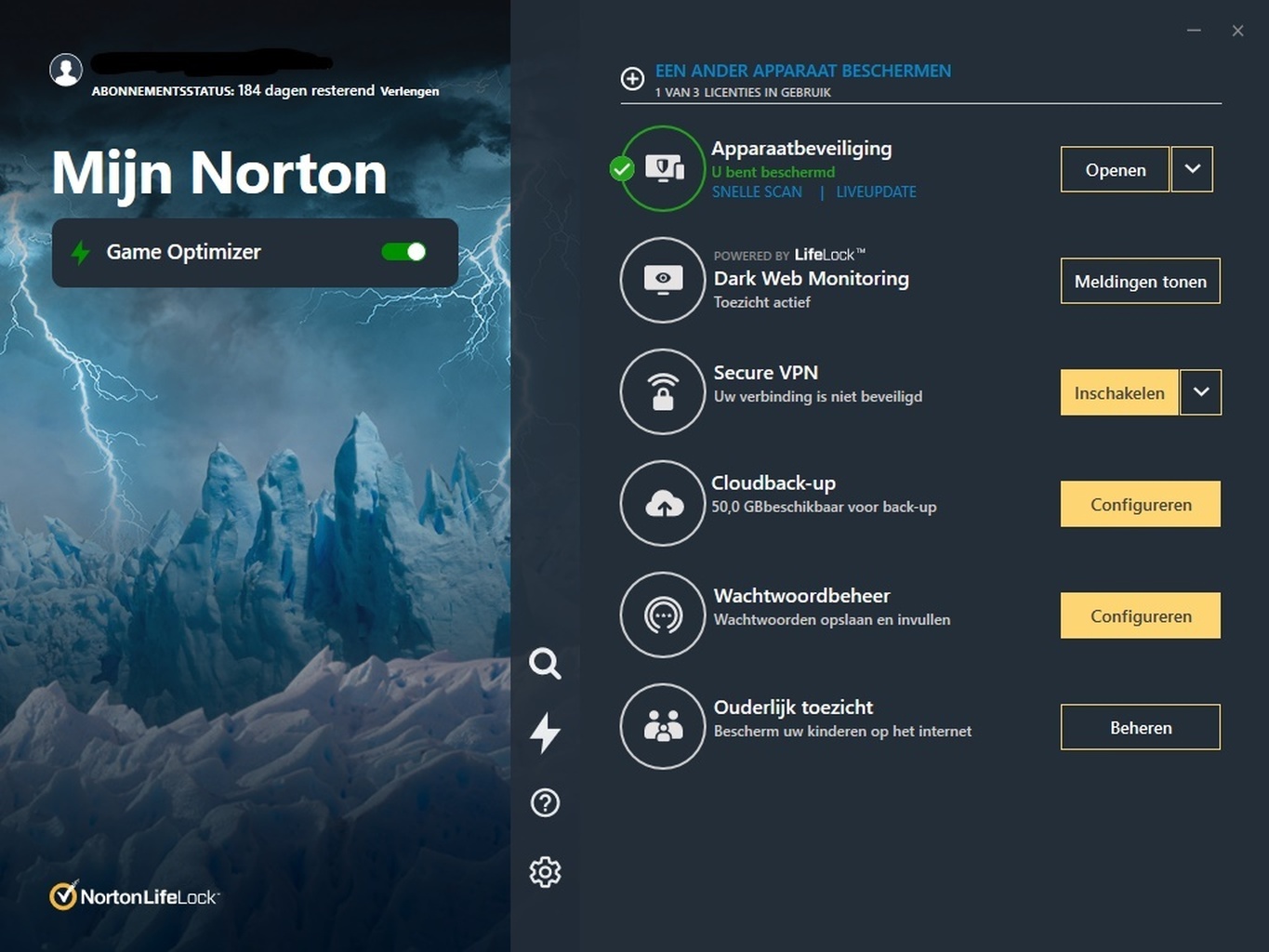
Task: Start a SNELLE SCAN
Action: (757, 192)
